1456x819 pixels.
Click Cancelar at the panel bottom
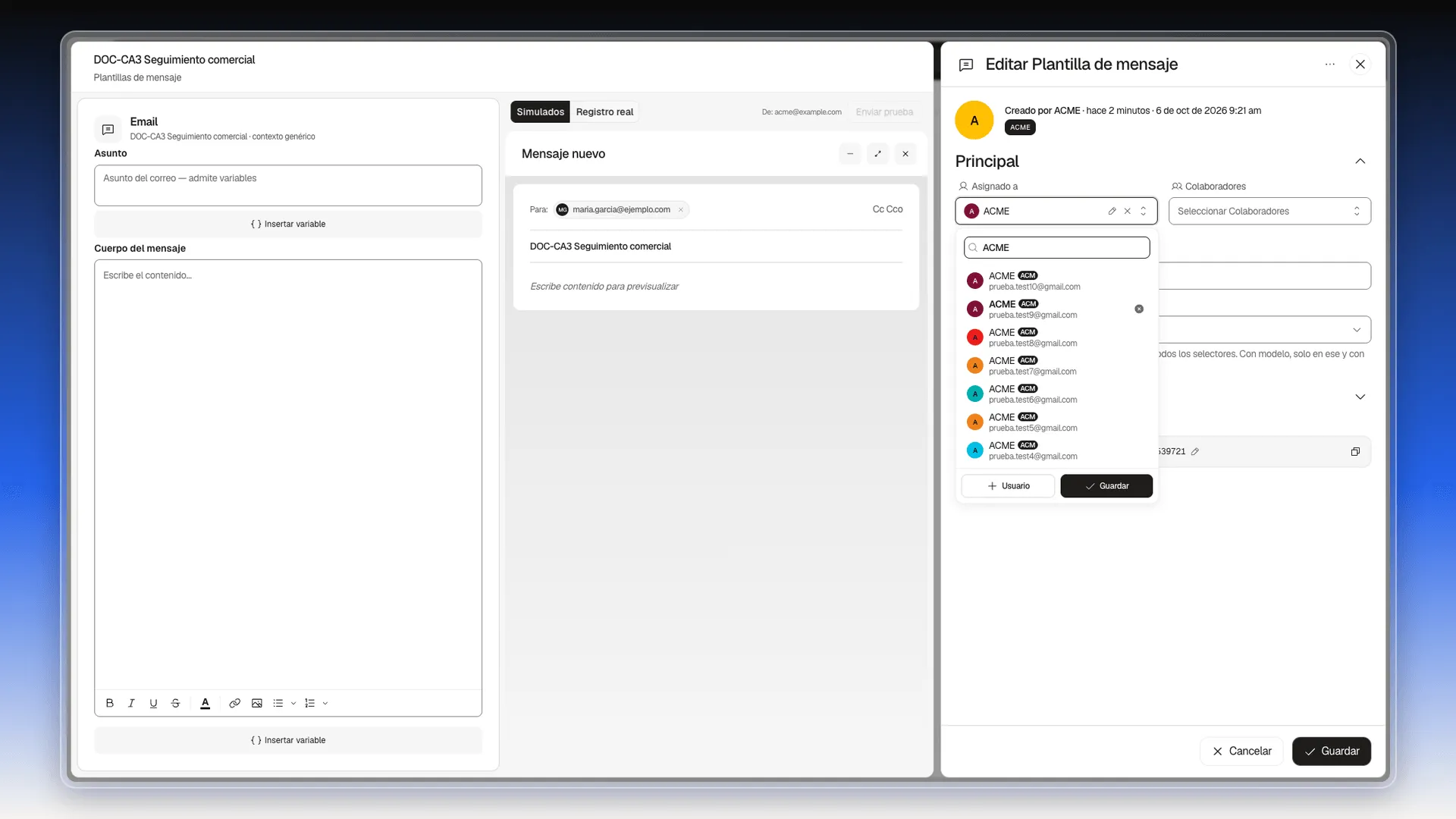pyautogui.click(x=1241, y=752)
